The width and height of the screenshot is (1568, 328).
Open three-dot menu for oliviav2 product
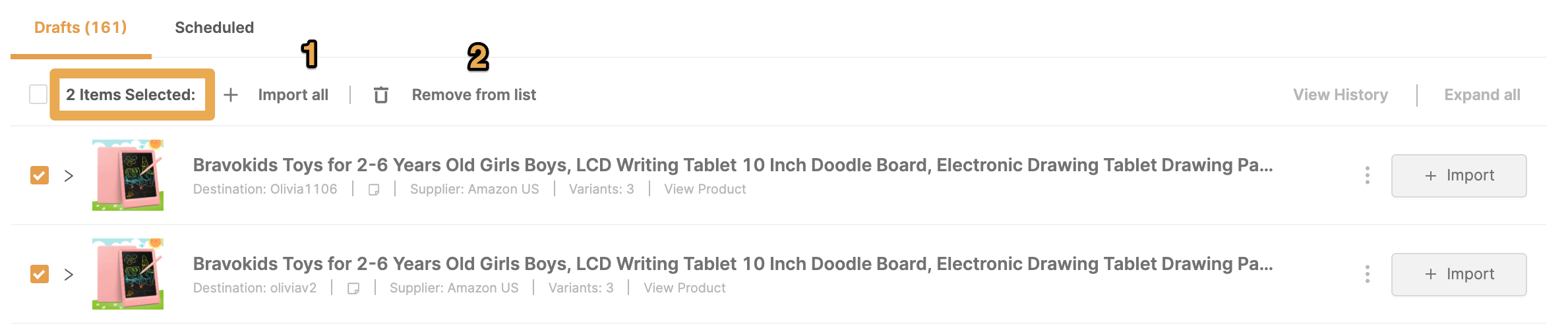tap(1367, 274)
